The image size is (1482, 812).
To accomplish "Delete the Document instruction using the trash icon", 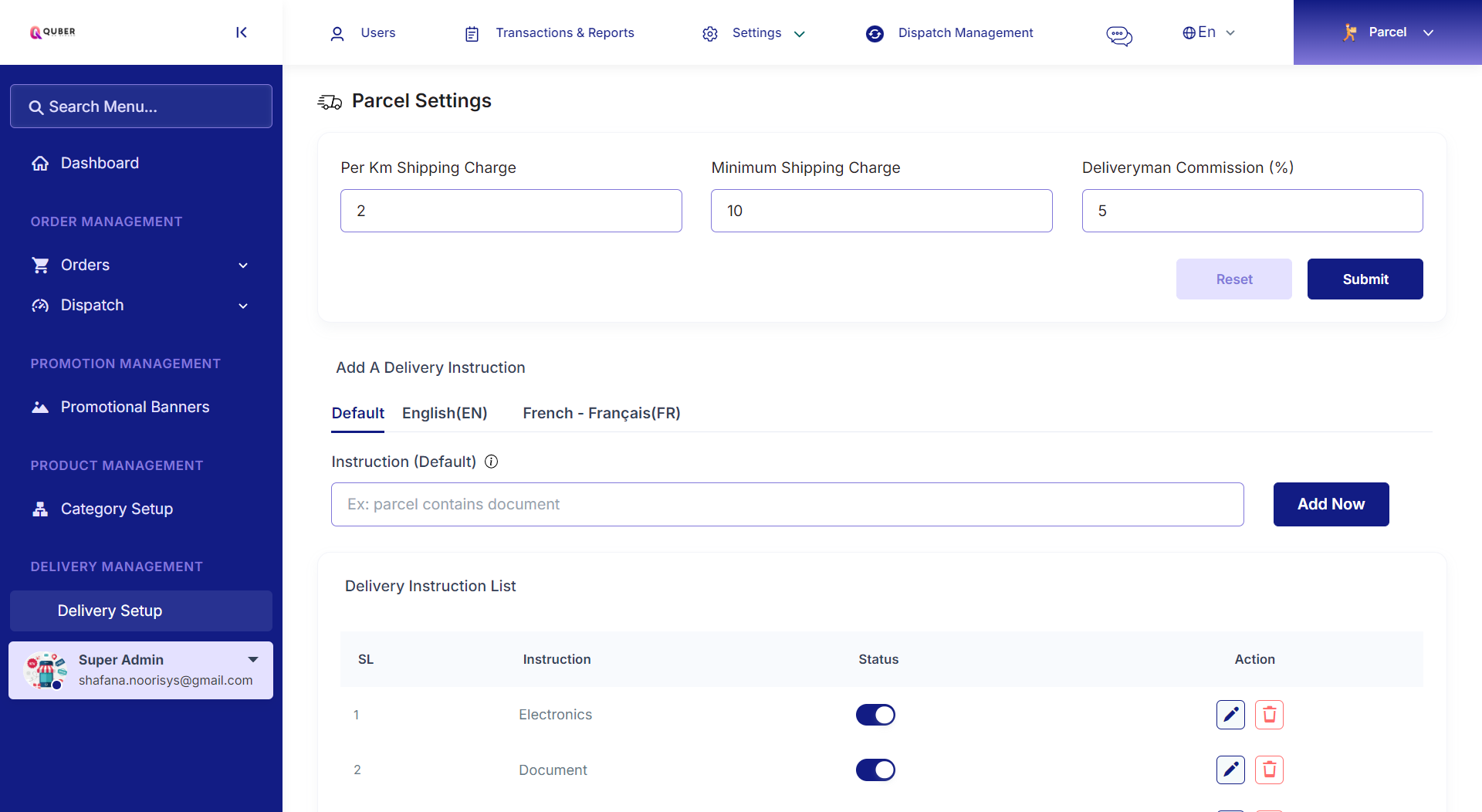I will pyautogui.click(x=1268, y=770).
